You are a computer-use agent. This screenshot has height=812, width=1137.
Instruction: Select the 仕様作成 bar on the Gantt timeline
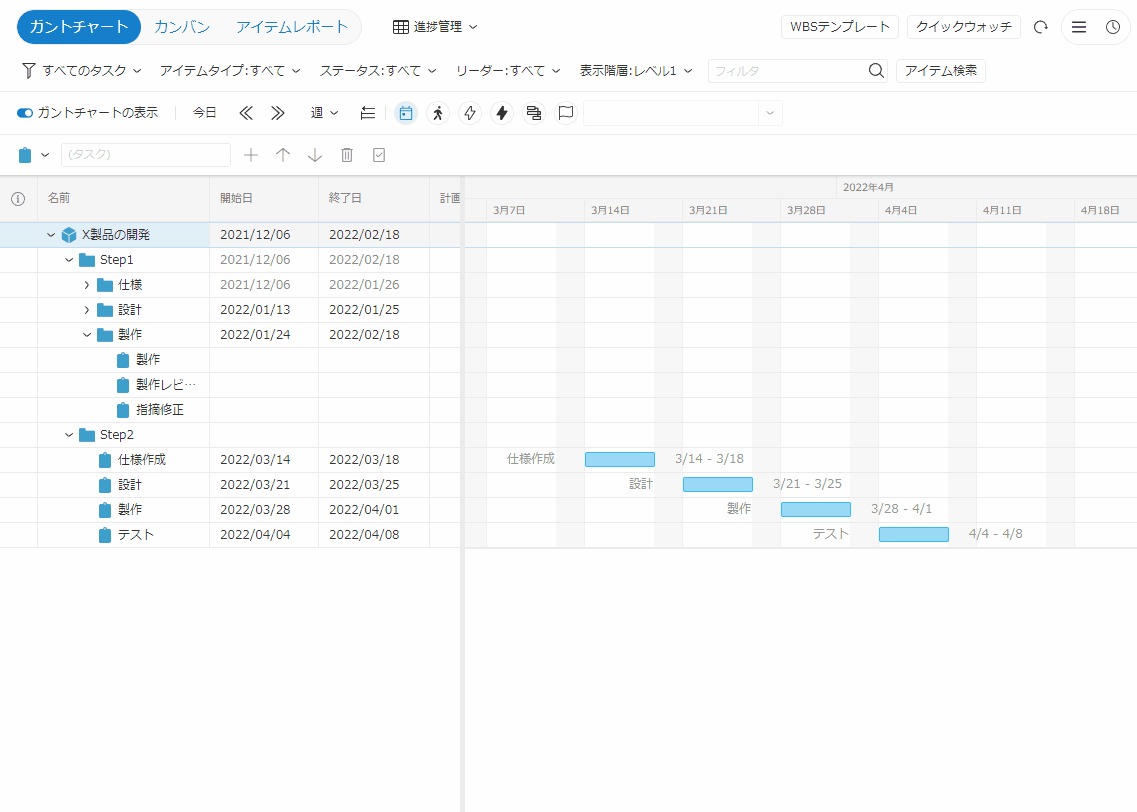pyautogui.click(x=620, y=460)
